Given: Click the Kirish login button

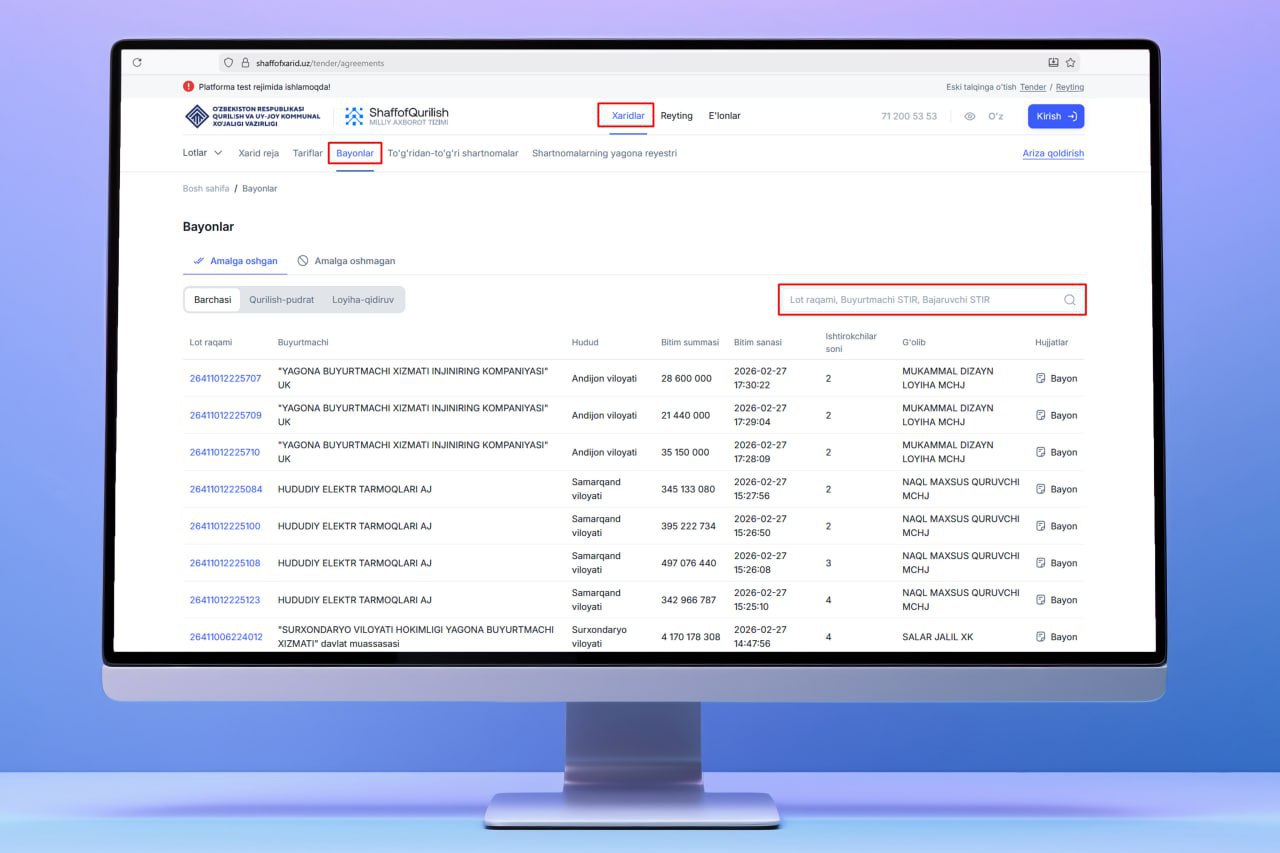Looking at the screenshot, I should (x=1055, y=117).
